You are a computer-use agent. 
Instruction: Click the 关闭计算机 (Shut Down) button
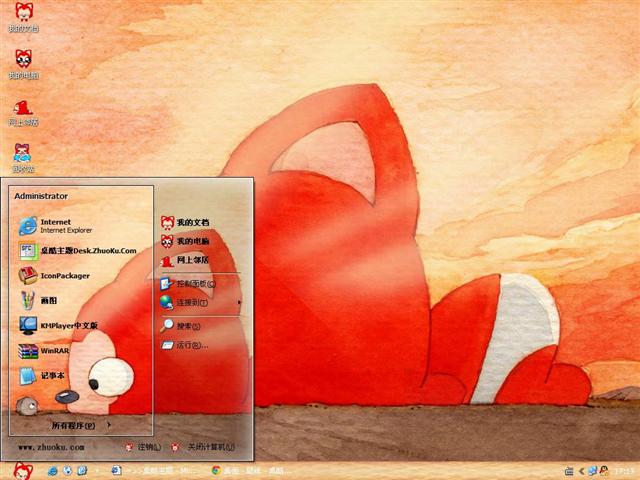(200, 446)
